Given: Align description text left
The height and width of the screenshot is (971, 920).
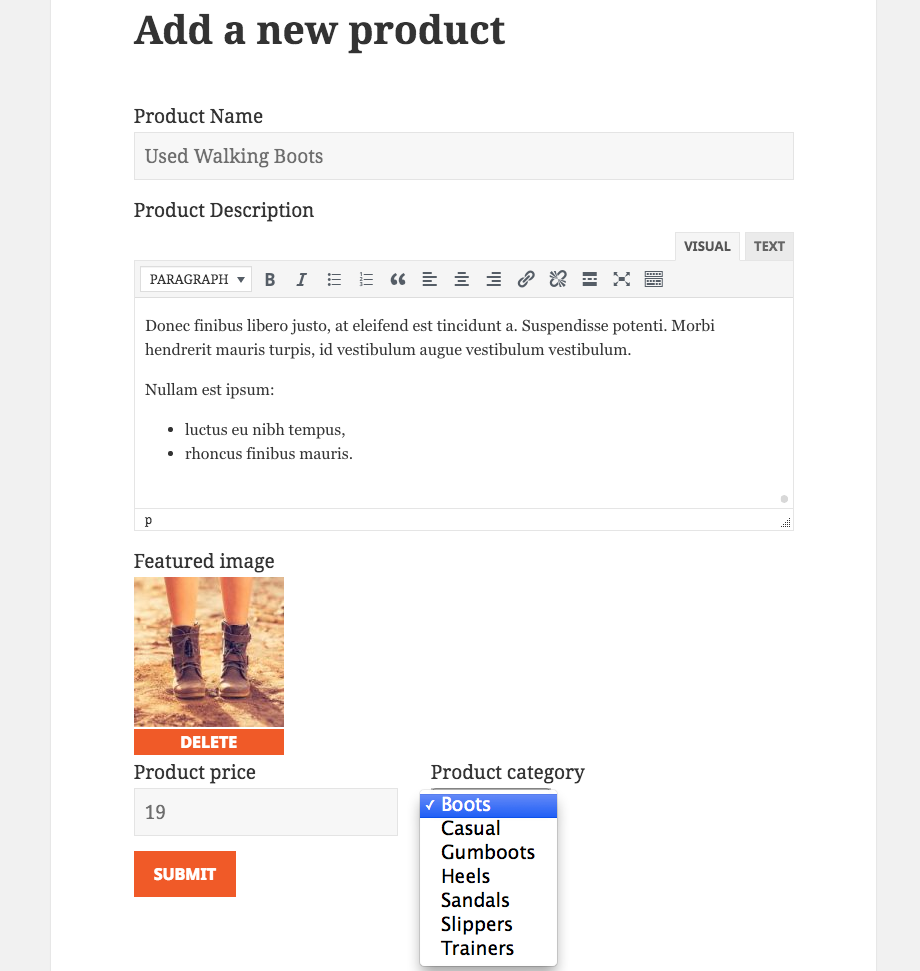Looking at the screenshot, I should click(x=430, y=279).
